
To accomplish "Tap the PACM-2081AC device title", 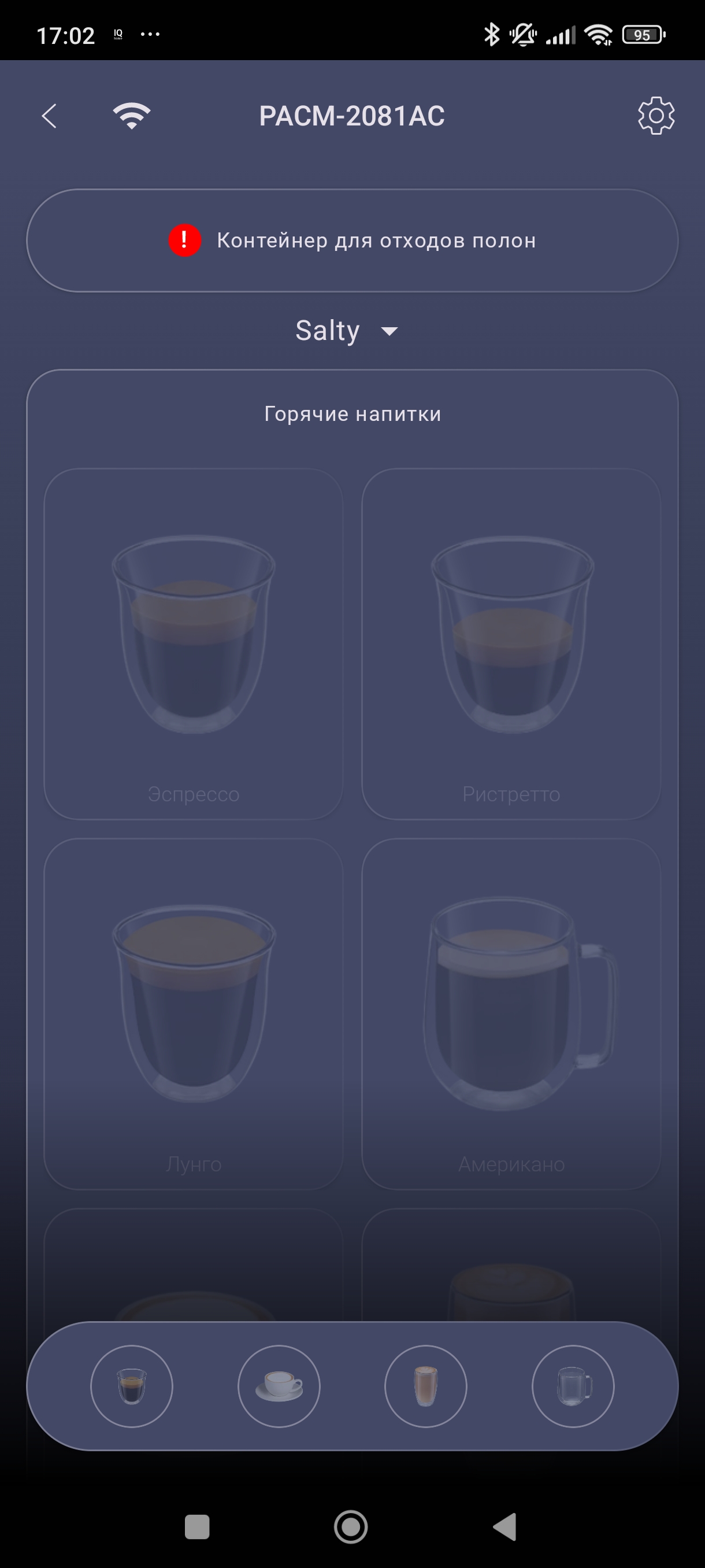I will point(352,116).
